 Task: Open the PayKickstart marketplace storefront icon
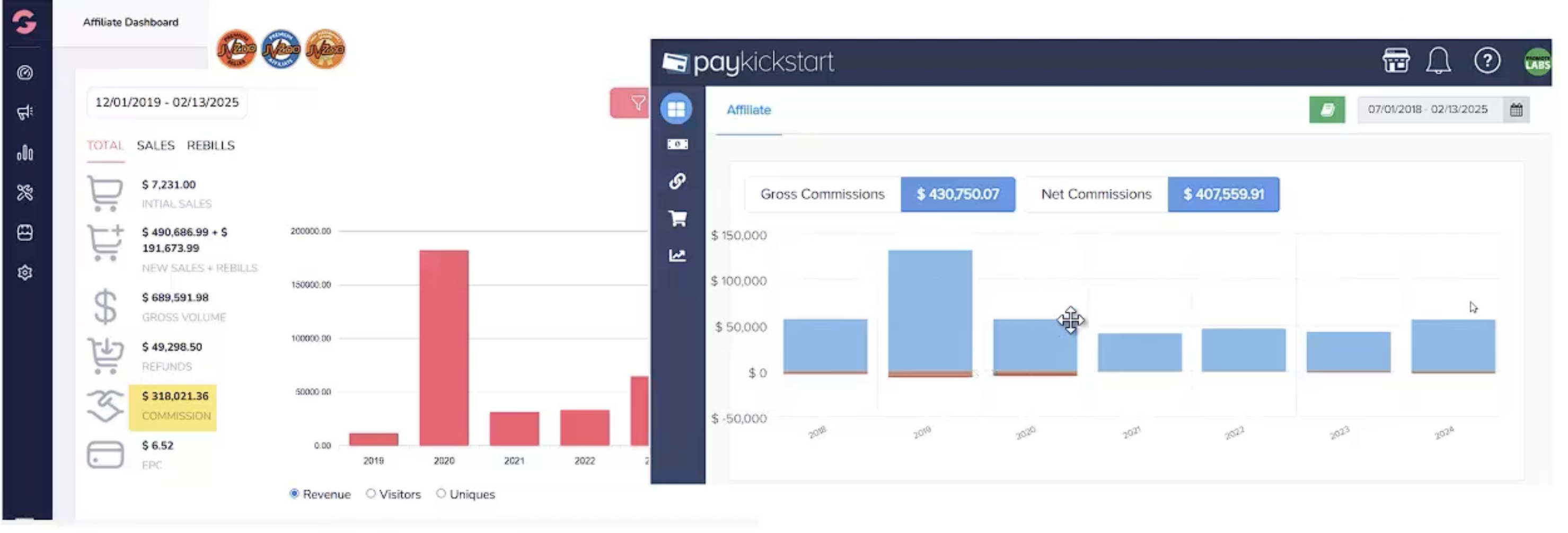coord(1396,61)
